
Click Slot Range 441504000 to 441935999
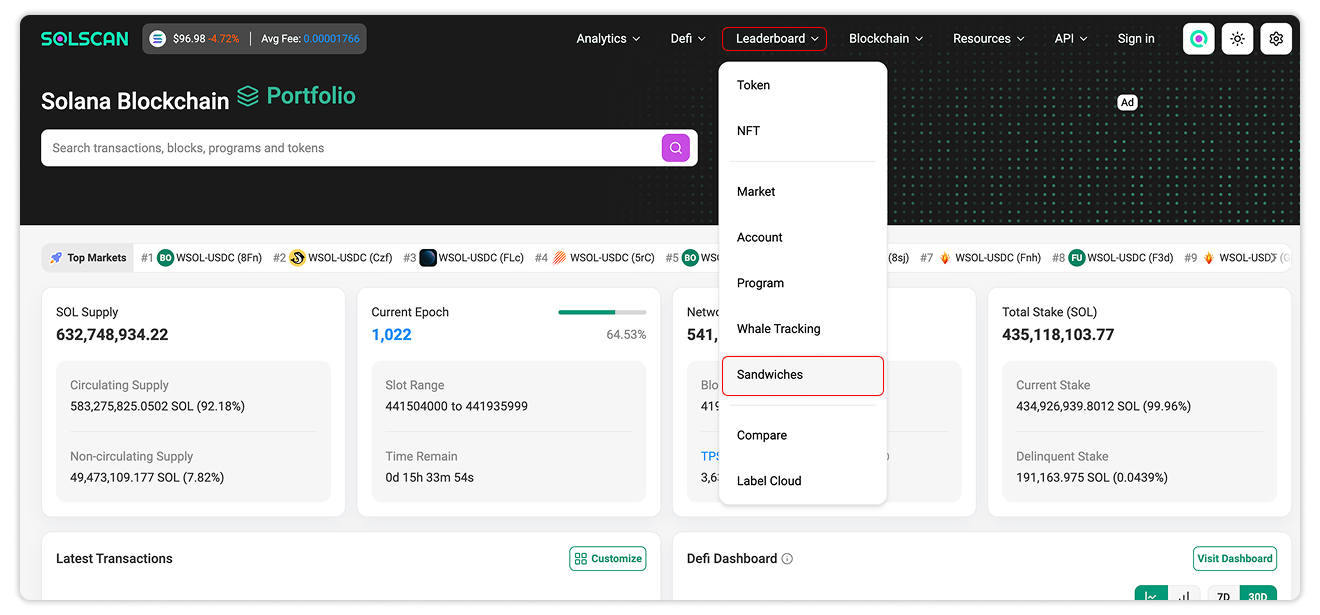(x=457, y=407)
